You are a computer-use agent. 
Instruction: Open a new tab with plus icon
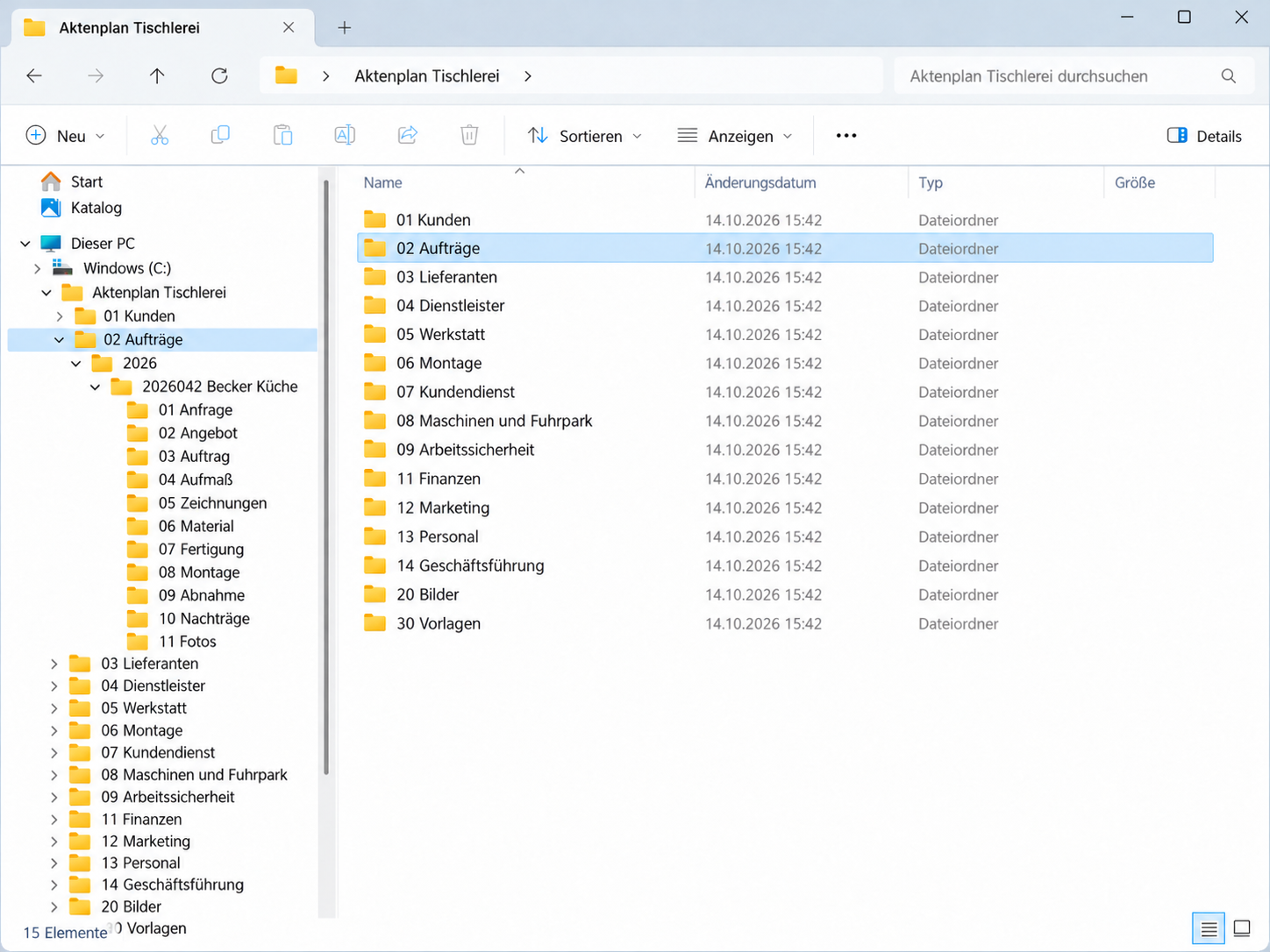(345, 28)
